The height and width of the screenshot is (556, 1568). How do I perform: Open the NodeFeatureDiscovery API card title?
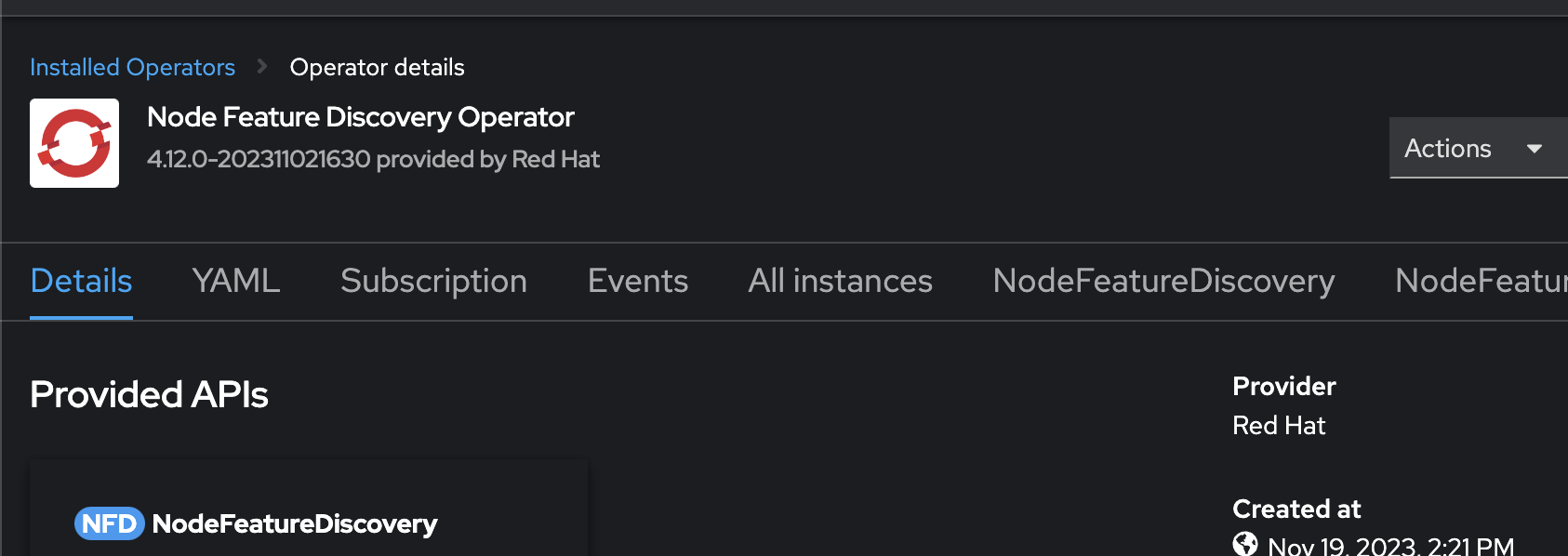pyautogui.click(x=295, y=523)
